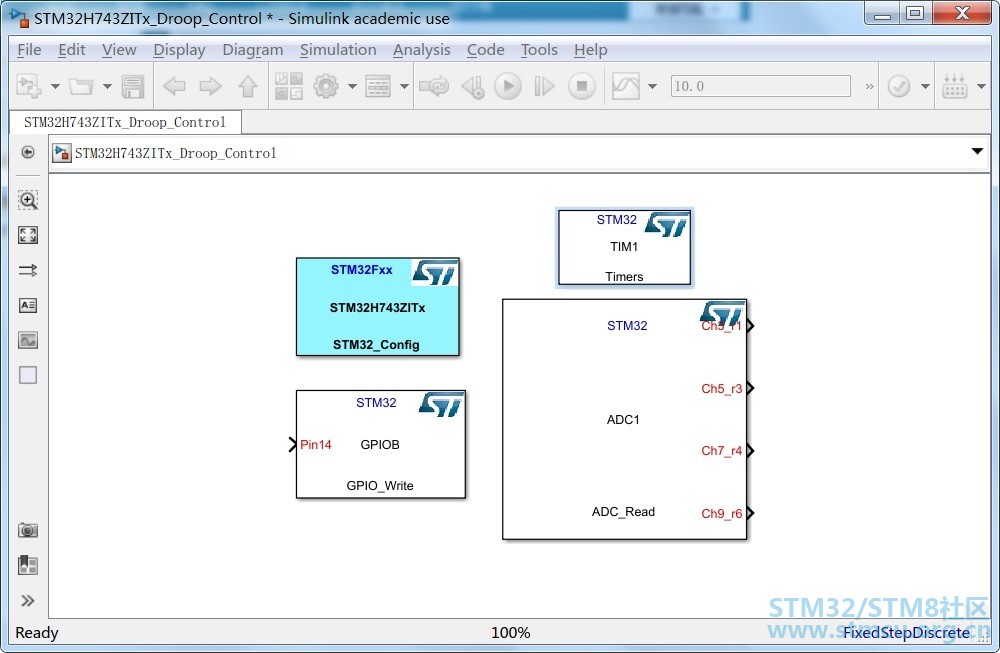Open the Library Browser icon
The width and height of the screenshot is (1000, 653).
289,86
